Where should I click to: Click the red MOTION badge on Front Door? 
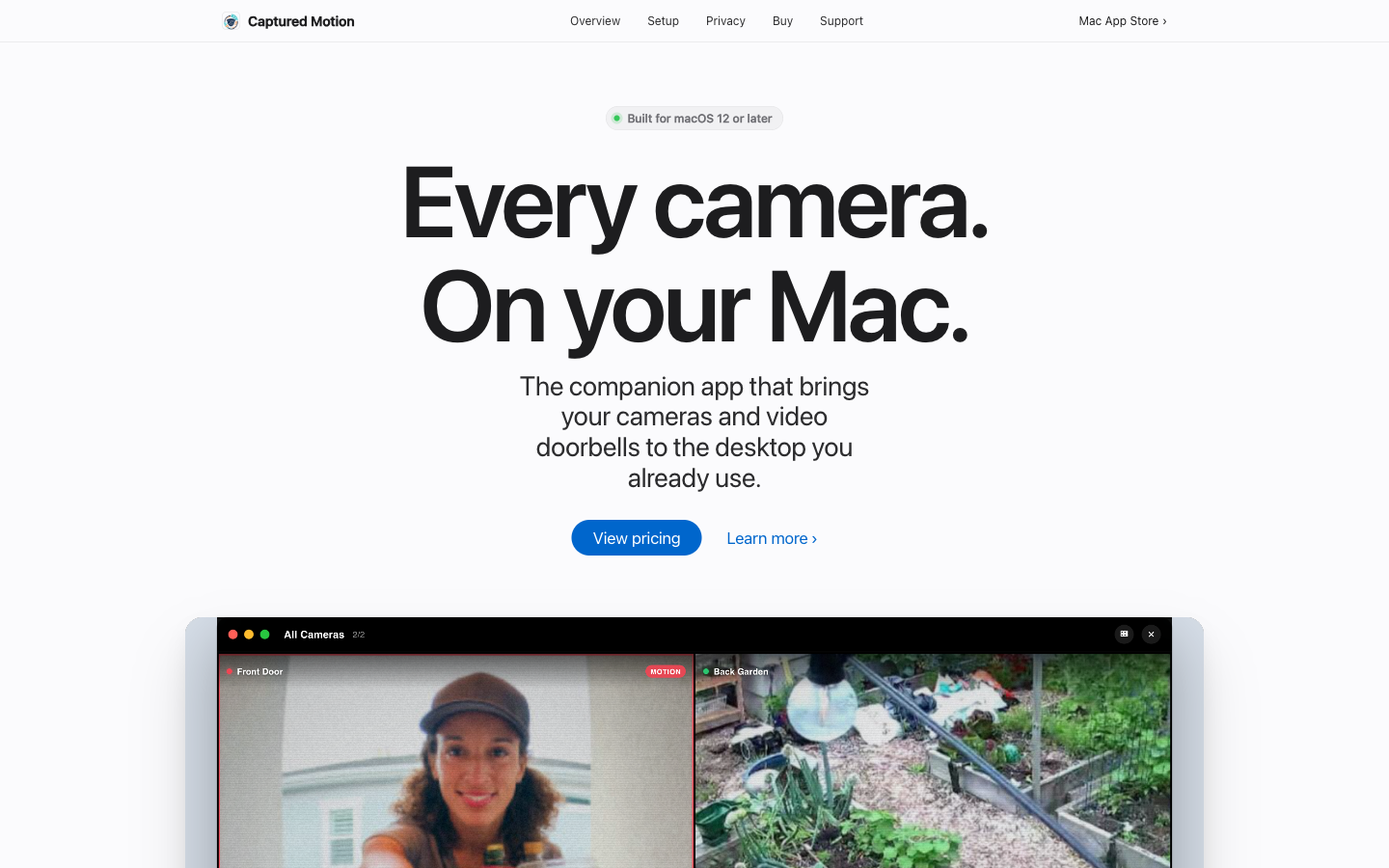[x=666, y=671]
